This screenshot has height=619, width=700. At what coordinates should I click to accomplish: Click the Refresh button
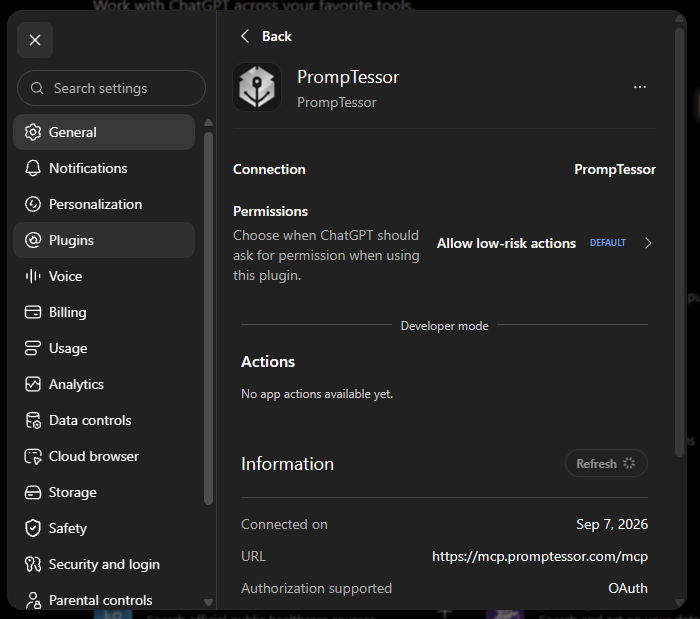pos(606,463)
